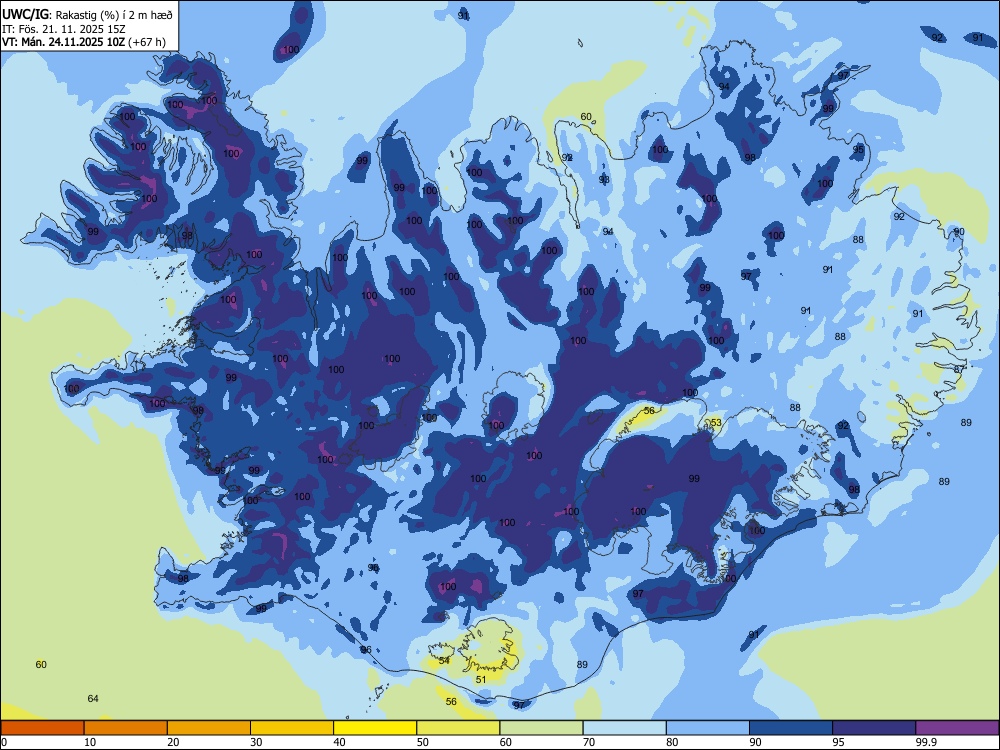1000x750 pixels.
Task: Click the amber 20-30 legend swatch
Action: pyautogui.click(x=209, y=728)
